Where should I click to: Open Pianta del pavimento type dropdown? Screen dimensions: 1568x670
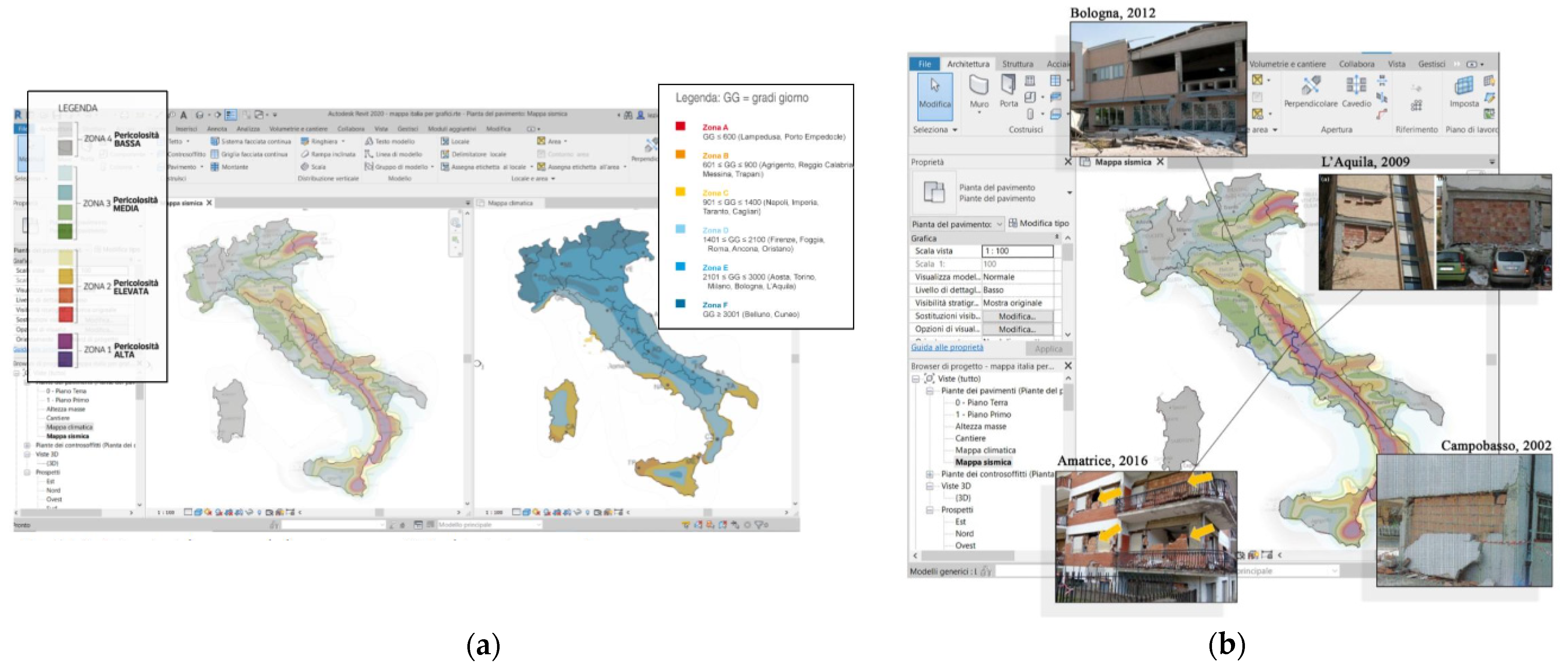click(x=1070, y=193)
